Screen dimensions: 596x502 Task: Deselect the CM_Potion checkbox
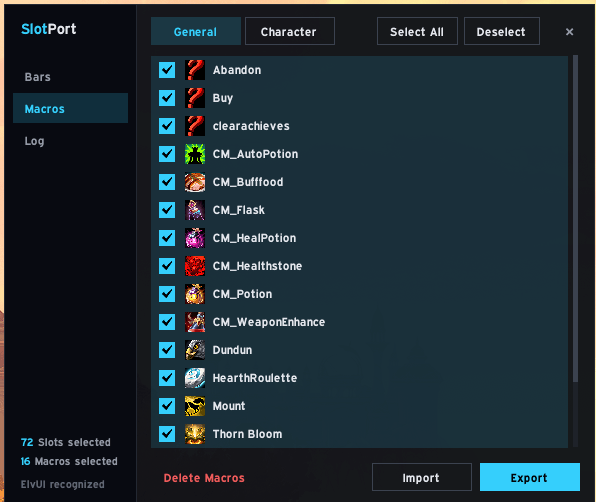click(167, 294)
